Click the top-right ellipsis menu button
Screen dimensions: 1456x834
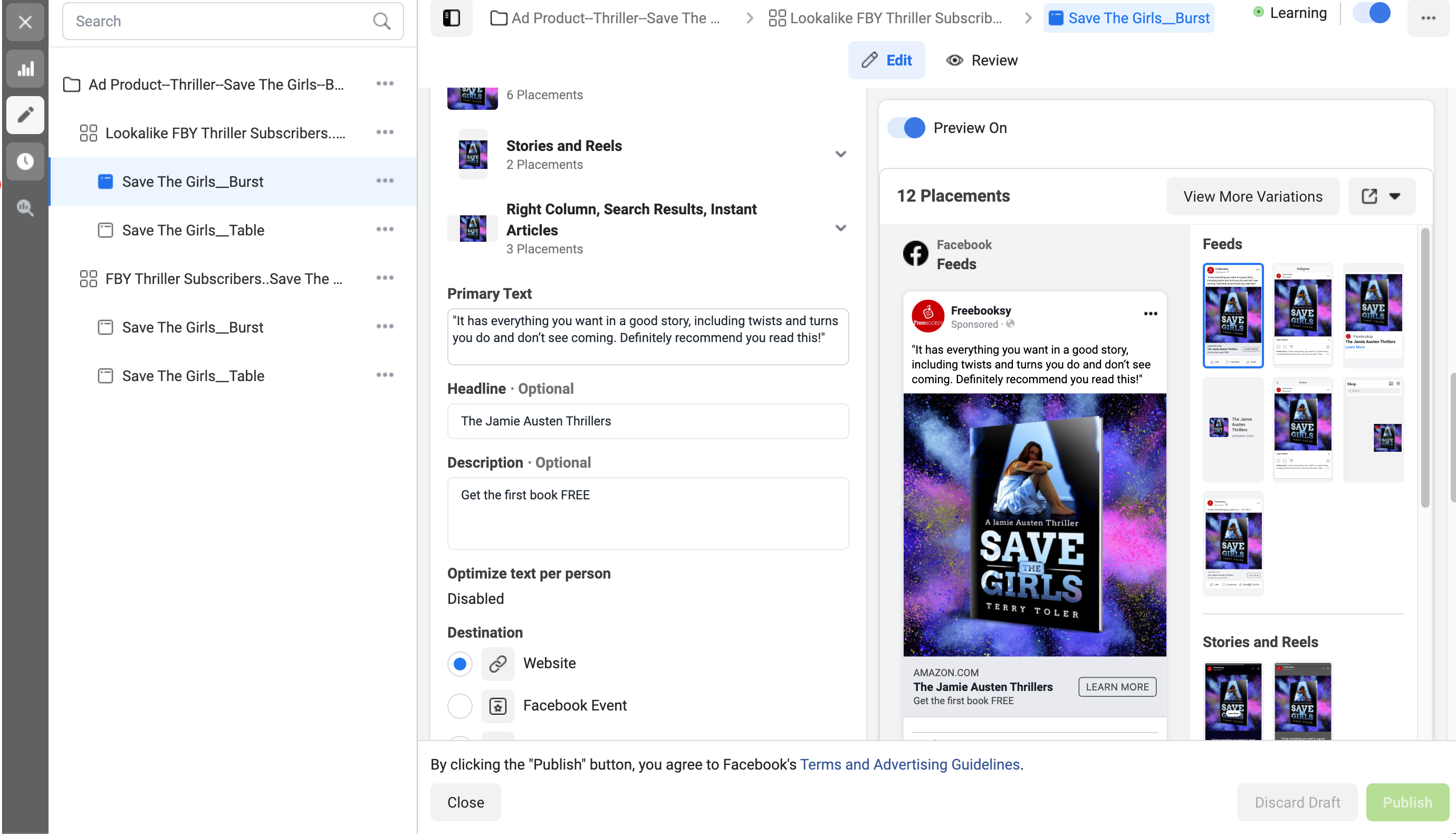point(1428,18)
